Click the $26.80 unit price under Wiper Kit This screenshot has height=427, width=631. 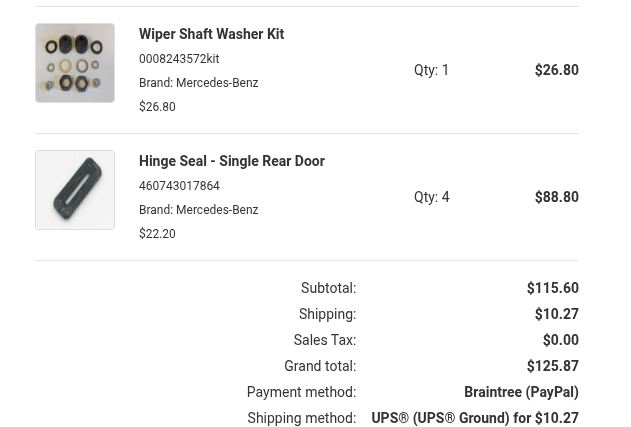click(157, 107)
